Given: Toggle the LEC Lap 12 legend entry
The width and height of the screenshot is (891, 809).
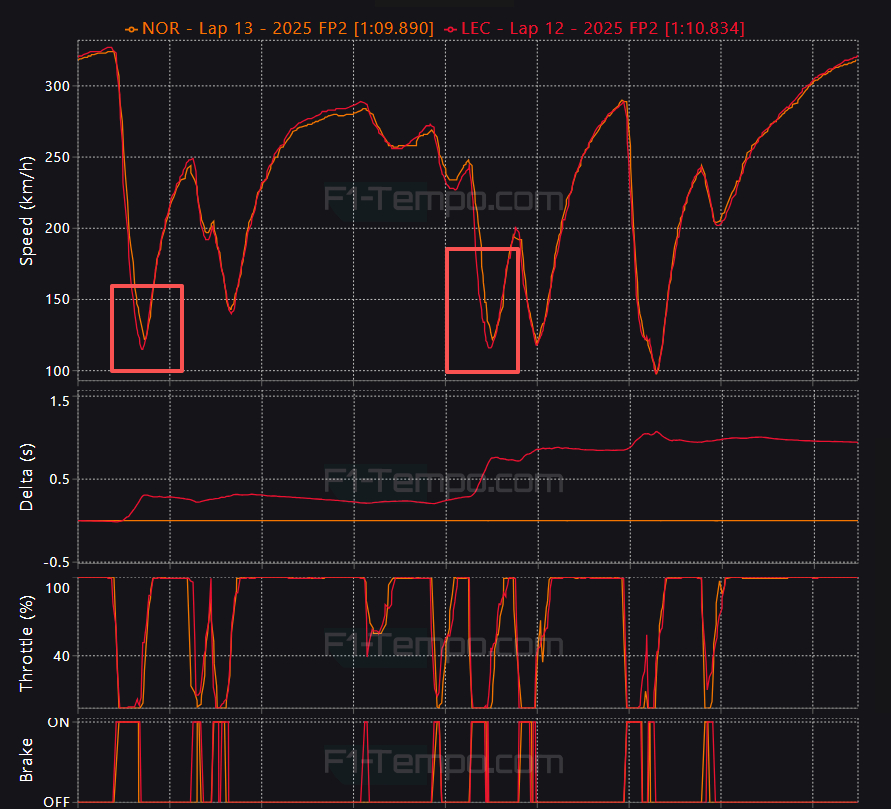Looking at the screenshot, I should click(594, 28).
